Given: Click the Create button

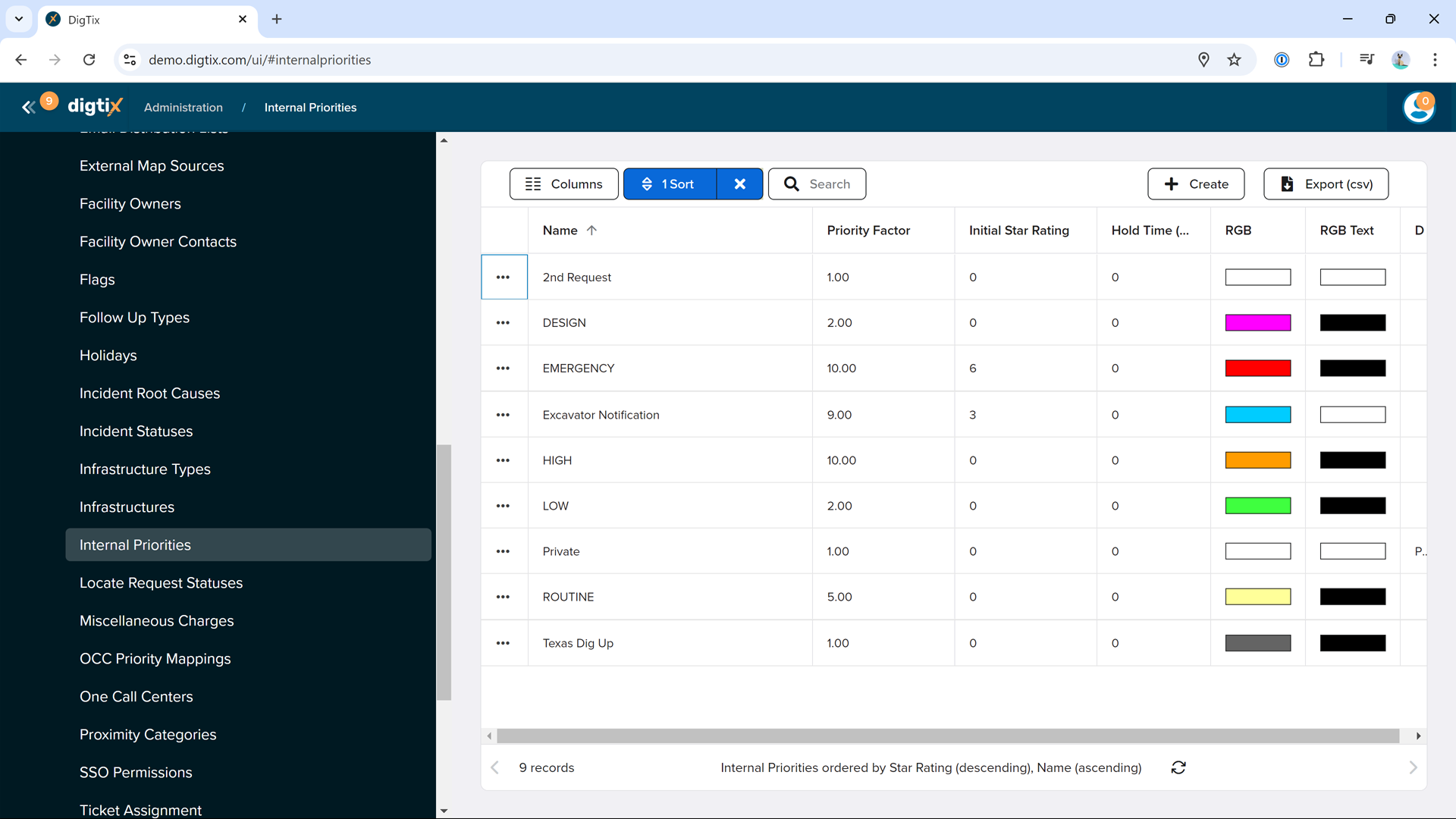Looking at the screenshot, I should [x=1196, y=184].
